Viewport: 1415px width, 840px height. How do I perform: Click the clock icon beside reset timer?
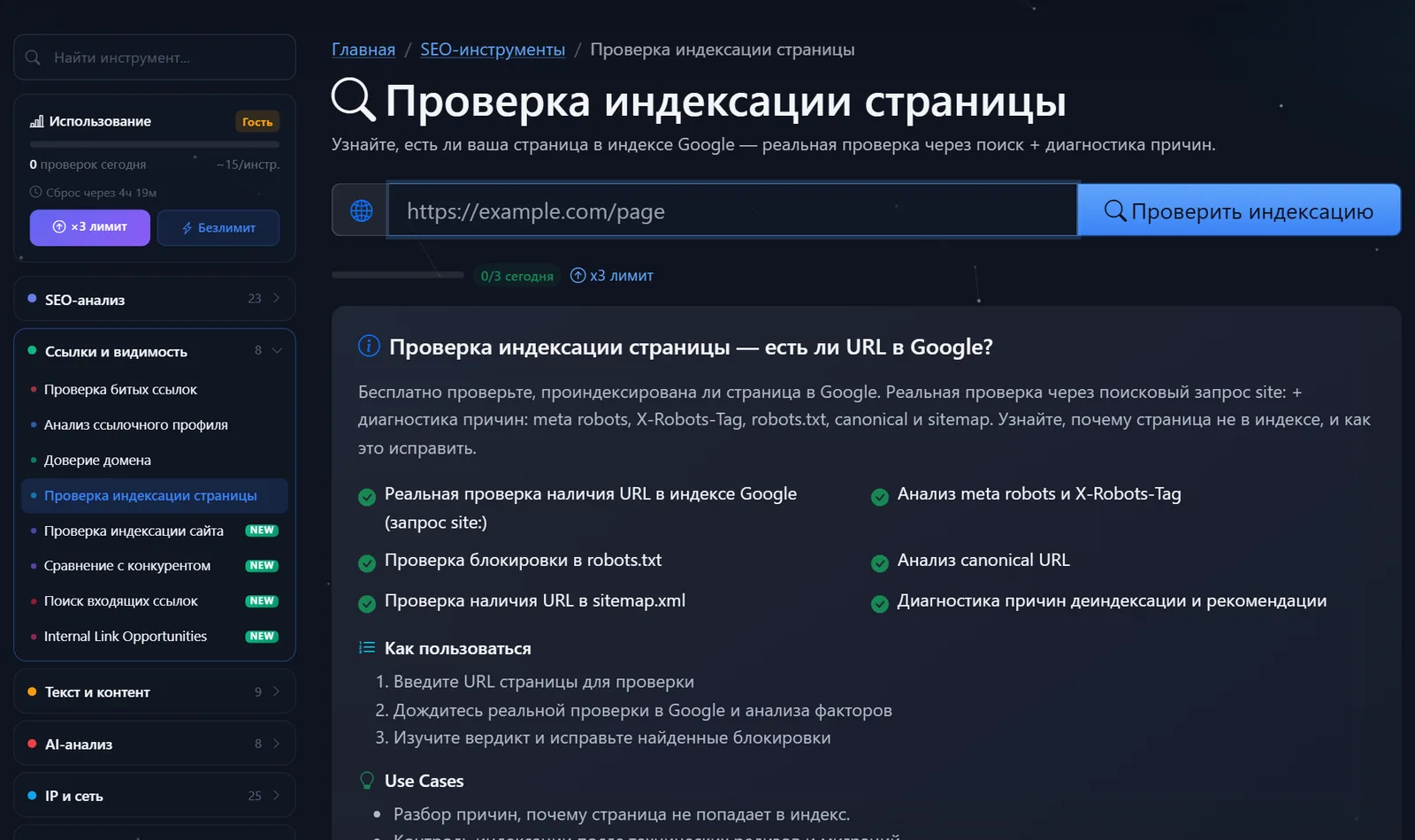point(35,192)
